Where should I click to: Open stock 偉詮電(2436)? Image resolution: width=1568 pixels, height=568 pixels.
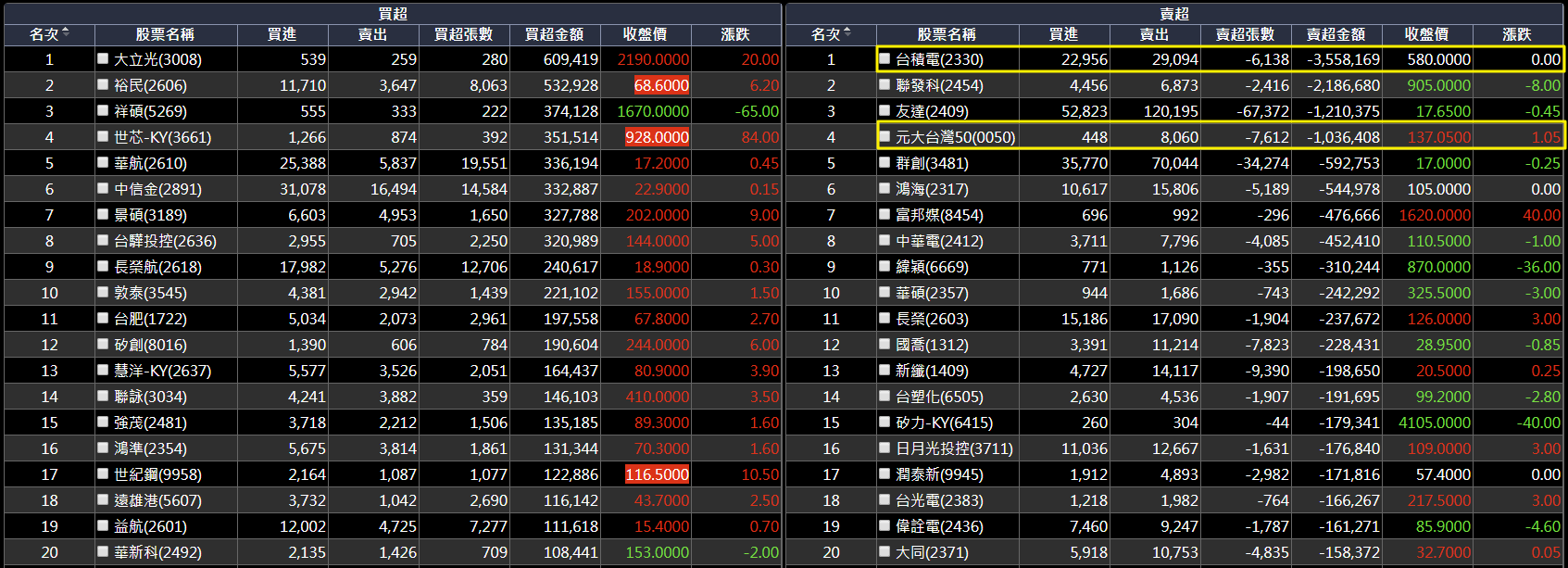click(939, 526)
